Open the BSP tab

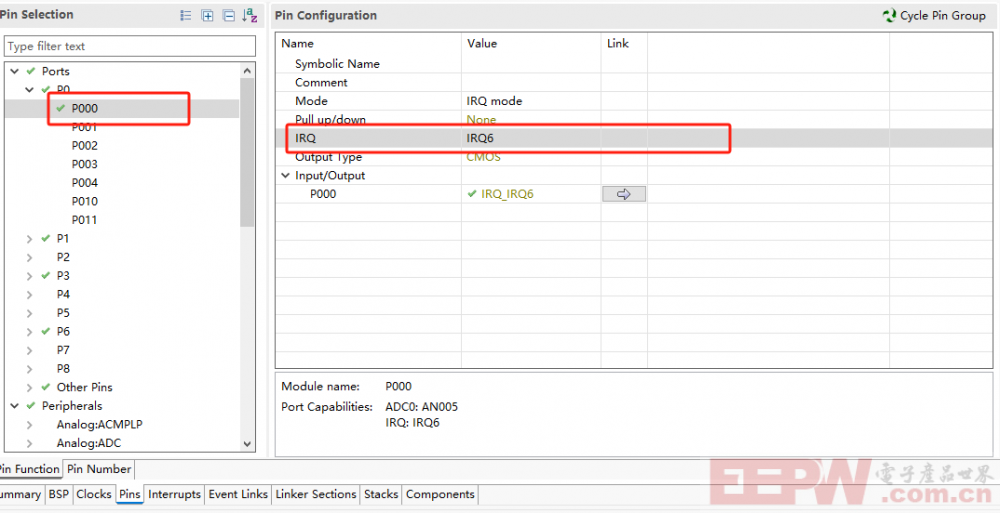pos(59,494)
